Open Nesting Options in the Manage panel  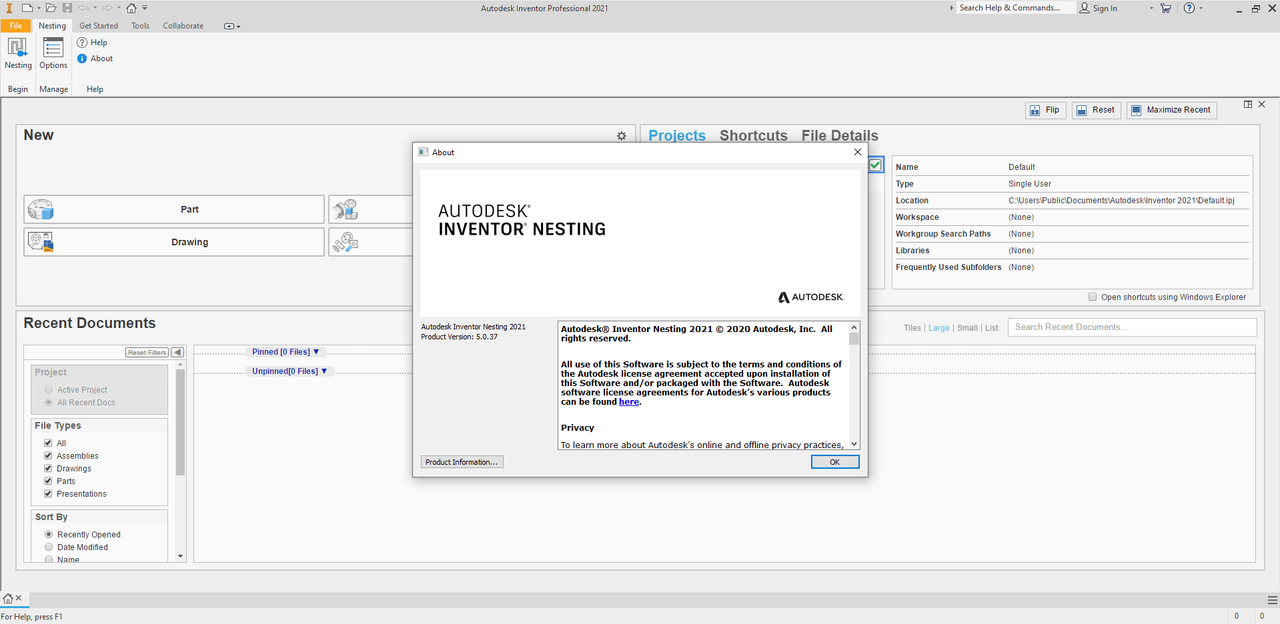[x=53, y=53]
